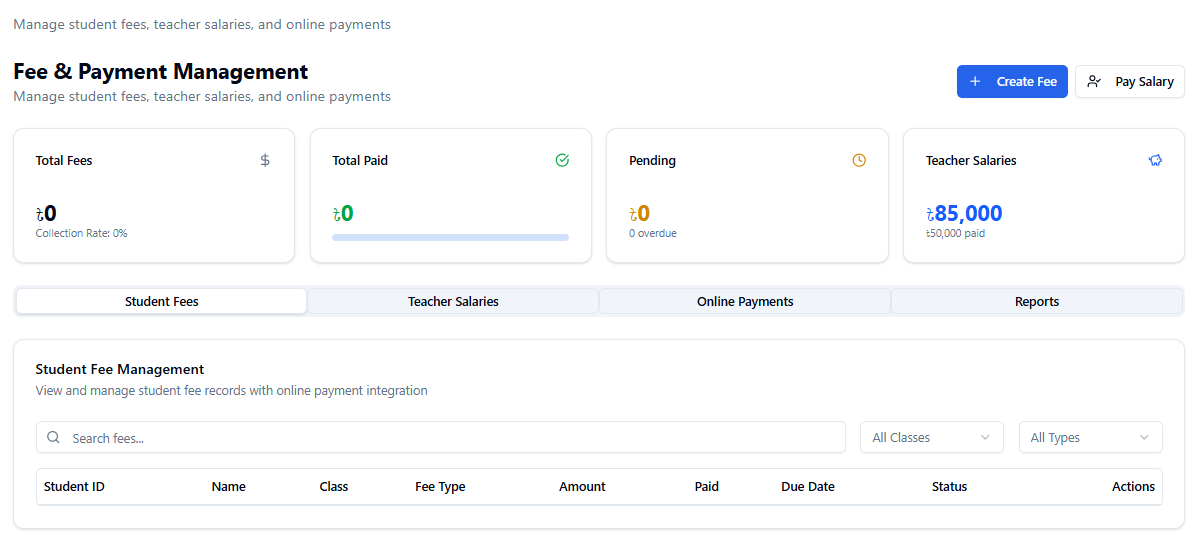Go to the Reports tab

coord(1037,301)
